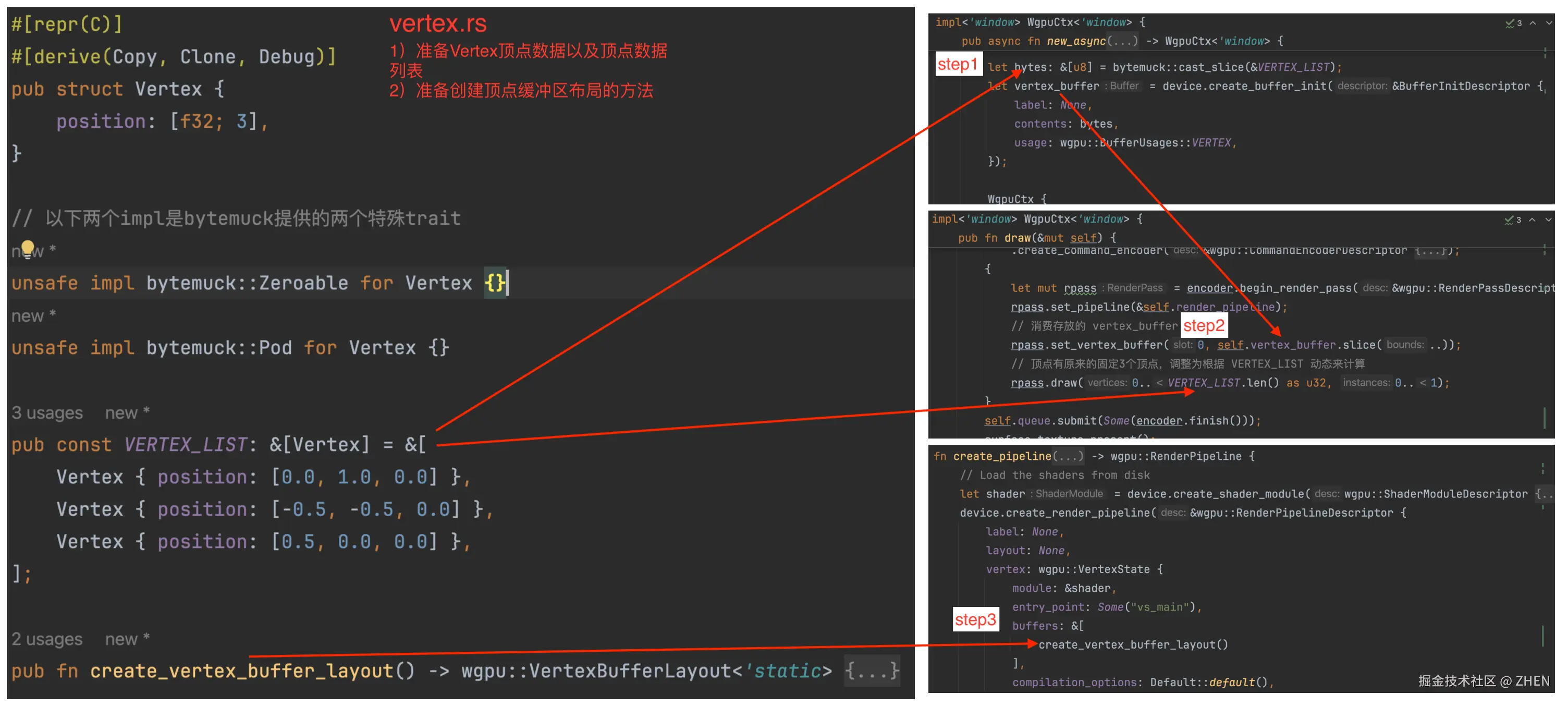Click green error-stripe mark in create_pipeline panel
Screen dimensions: 1568x706
point(1542,636)
